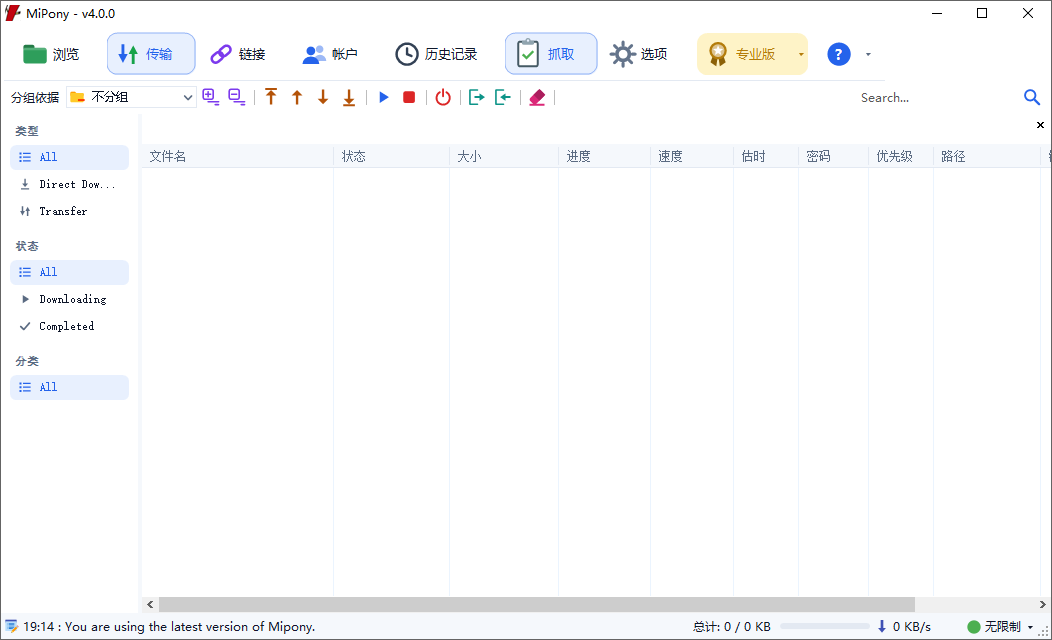
Task: Click the horizontal scrollbar right arrow
Action: click(1042, 604)
